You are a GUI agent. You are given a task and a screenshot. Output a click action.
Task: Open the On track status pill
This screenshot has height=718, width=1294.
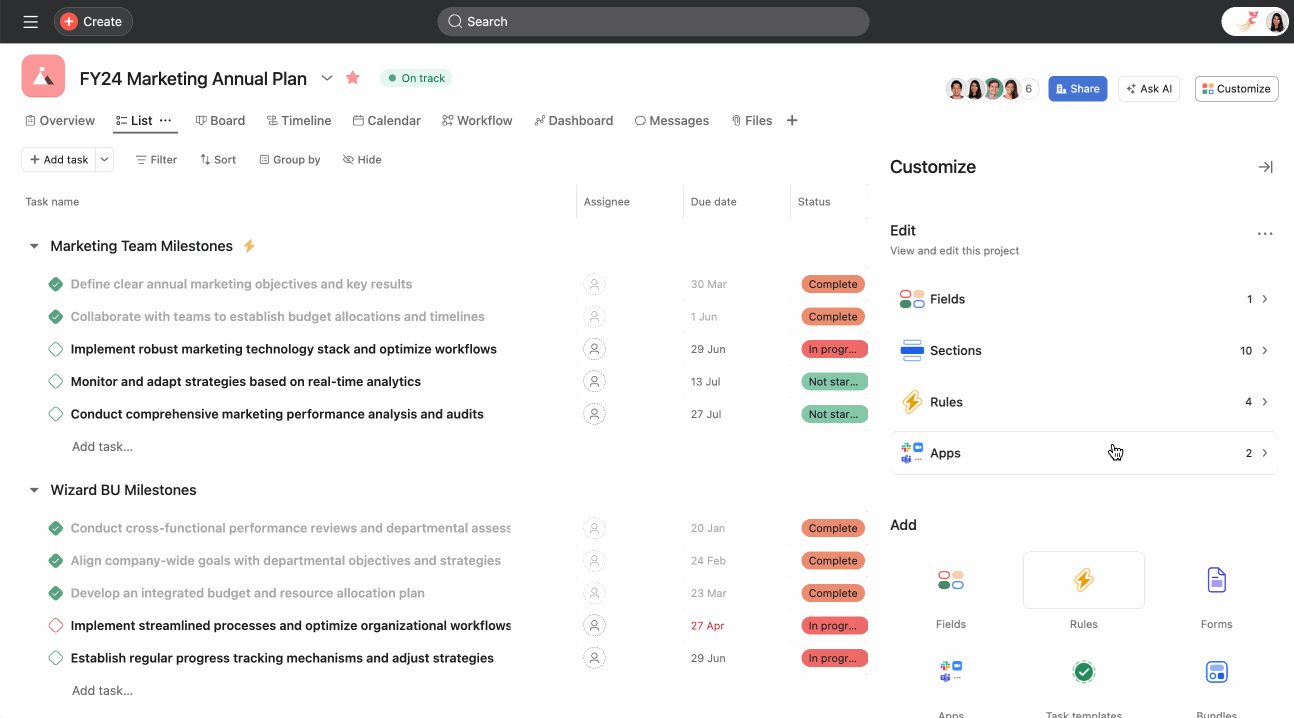pyautogui.click(x=416, y=78)
